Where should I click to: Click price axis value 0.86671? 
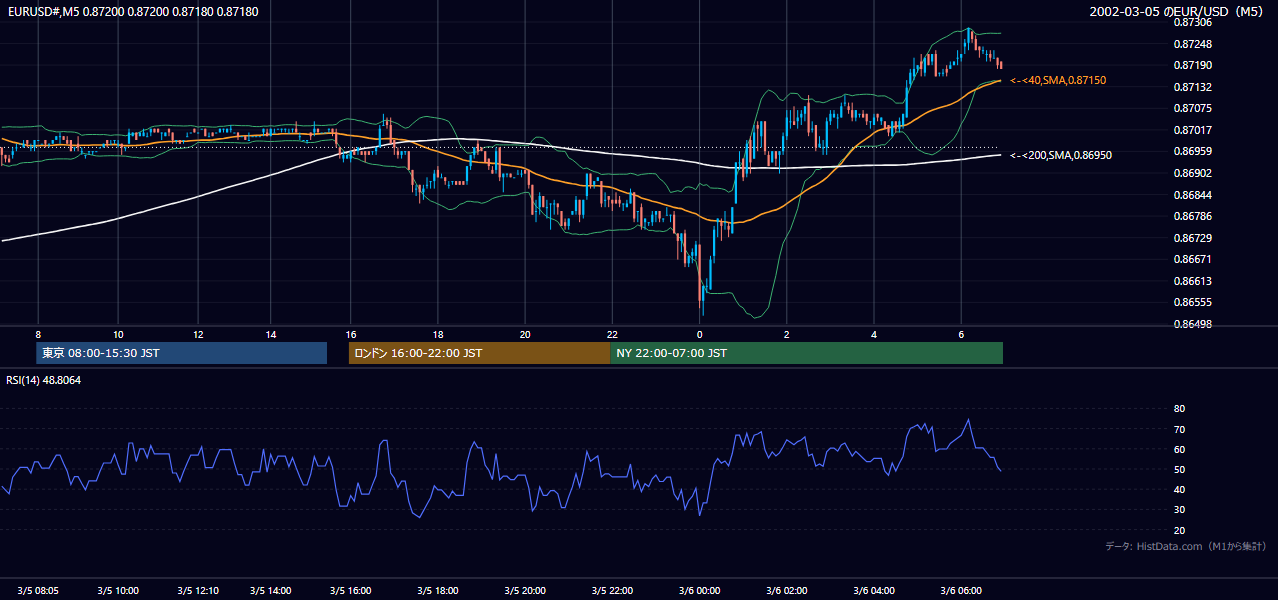tap(1192, 259)
